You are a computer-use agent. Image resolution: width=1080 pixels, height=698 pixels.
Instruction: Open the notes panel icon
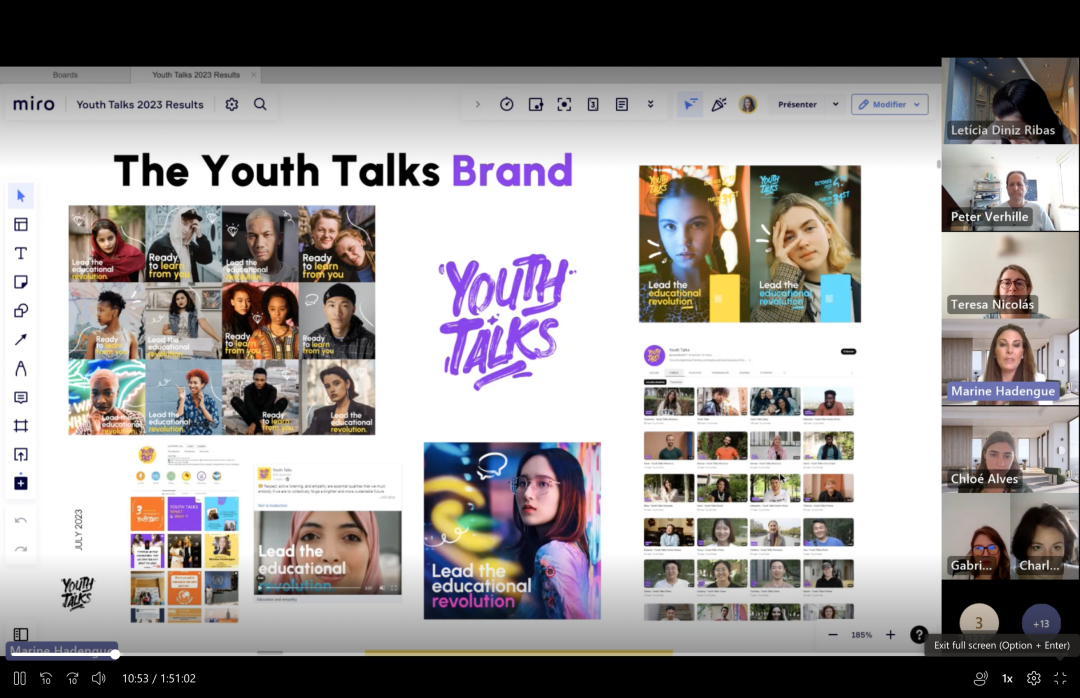(x=621, y=104)
